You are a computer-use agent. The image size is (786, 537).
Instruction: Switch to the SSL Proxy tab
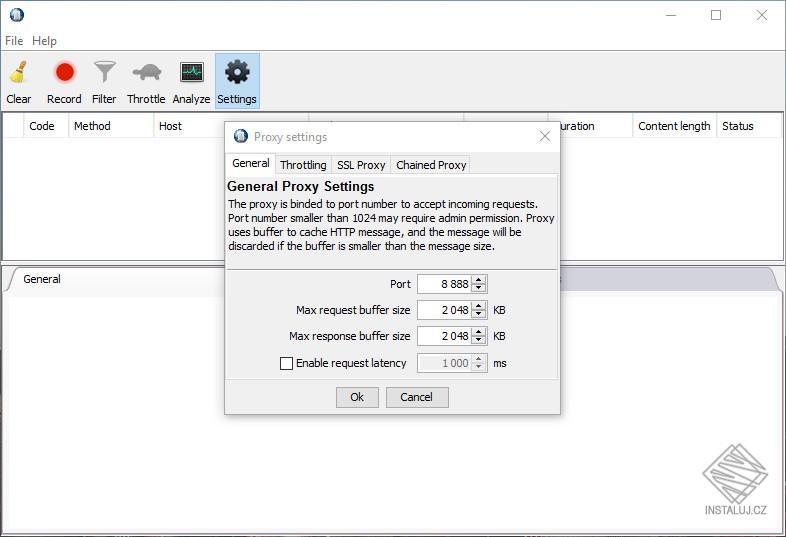click(x=361, y=165)
